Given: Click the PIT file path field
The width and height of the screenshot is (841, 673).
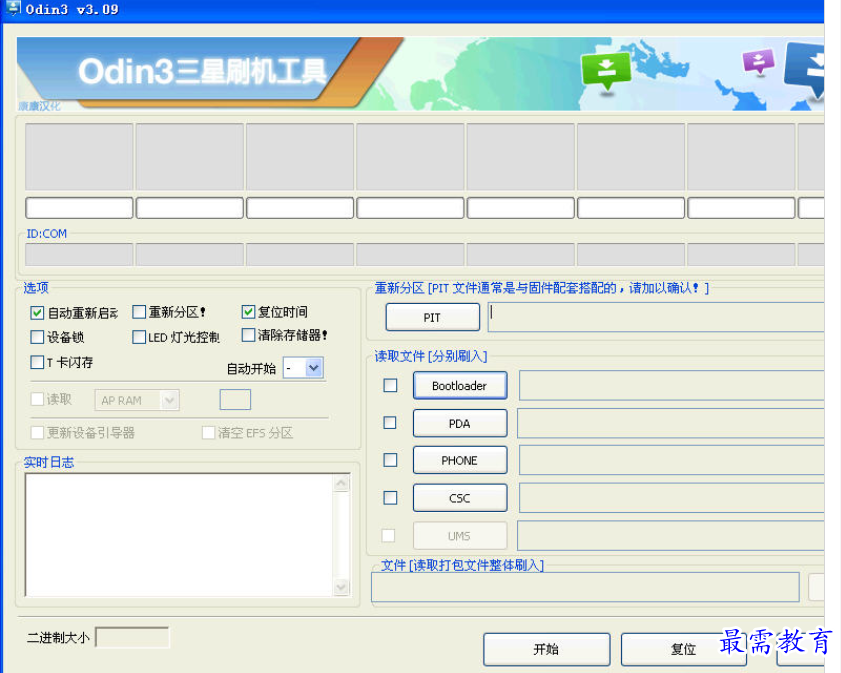Looking at the screenshot, I should (655, 317).
